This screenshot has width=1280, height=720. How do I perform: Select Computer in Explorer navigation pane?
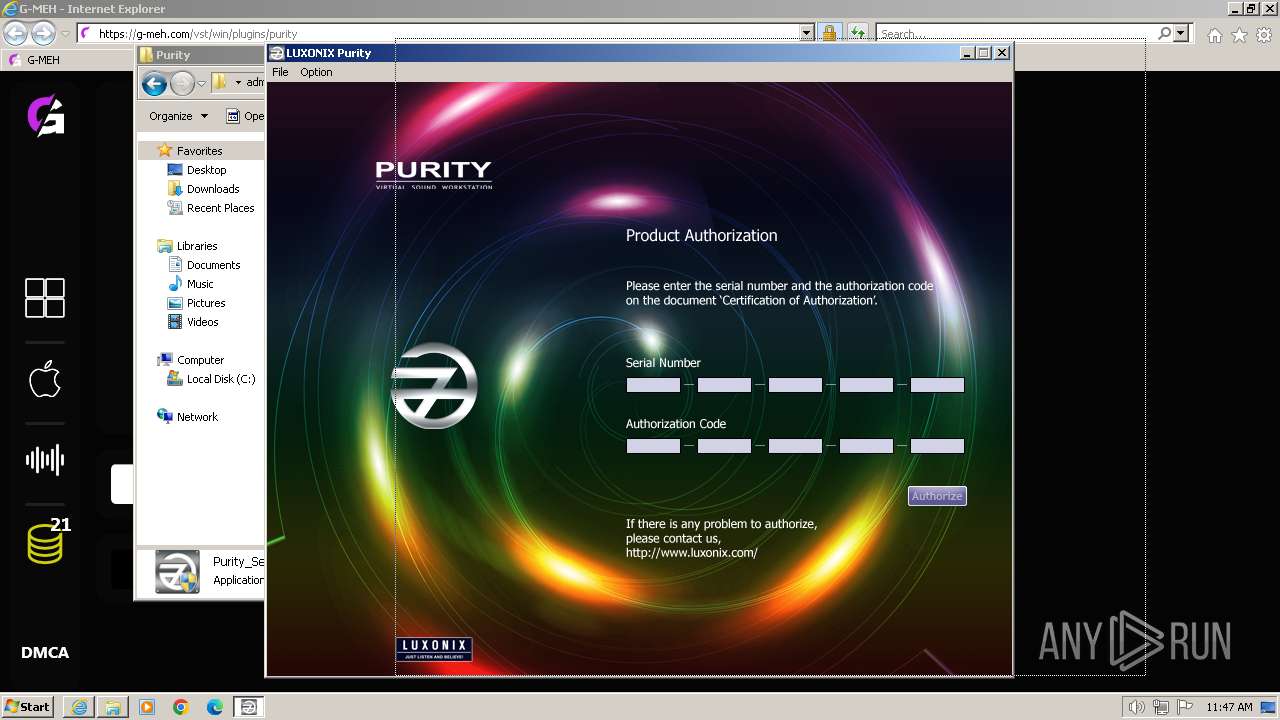pyautogui.click(x=200, y=360)
